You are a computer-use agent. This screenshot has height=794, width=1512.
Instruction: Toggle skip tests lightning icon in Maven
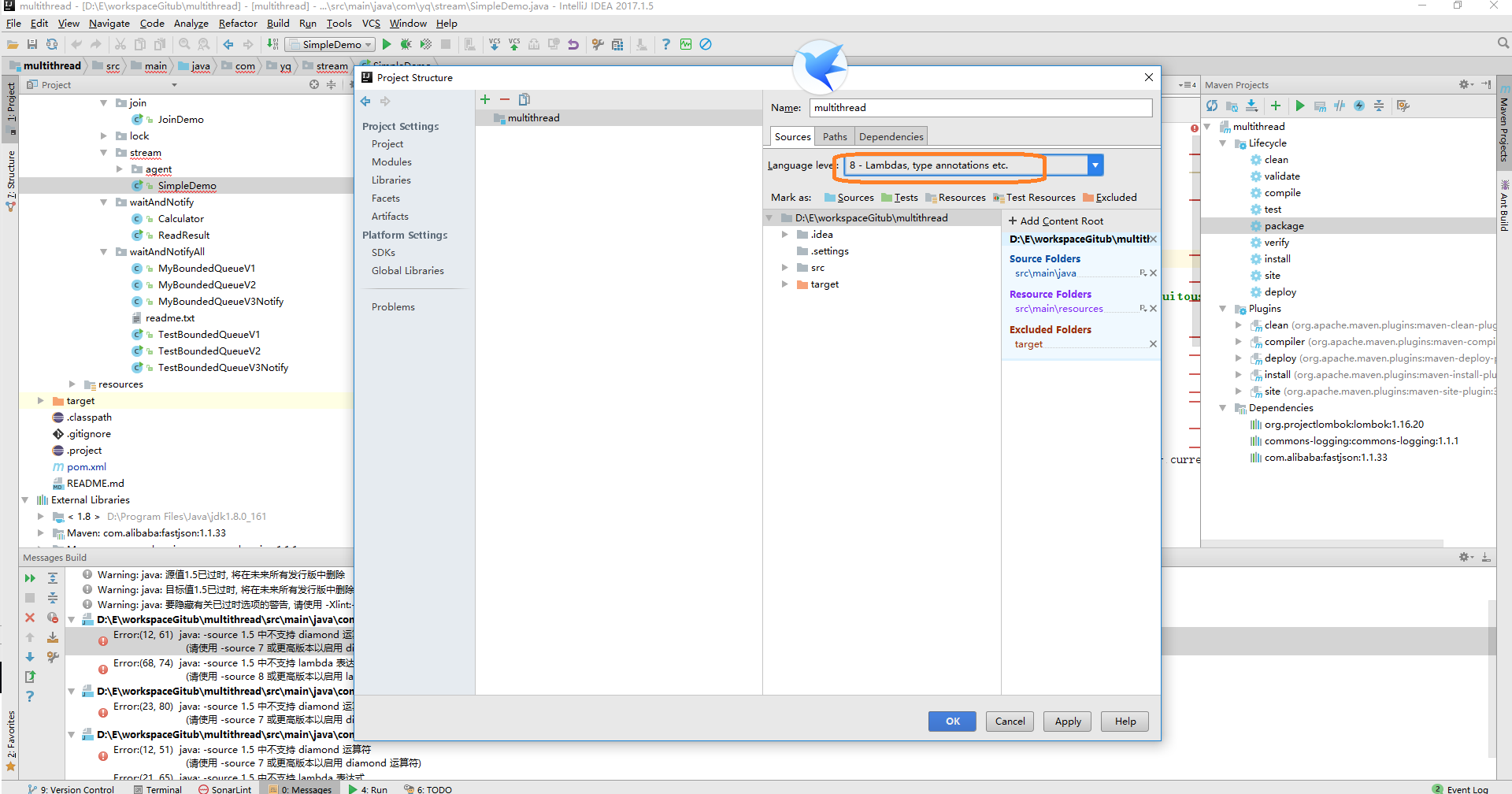click(x=1359, y=106)
